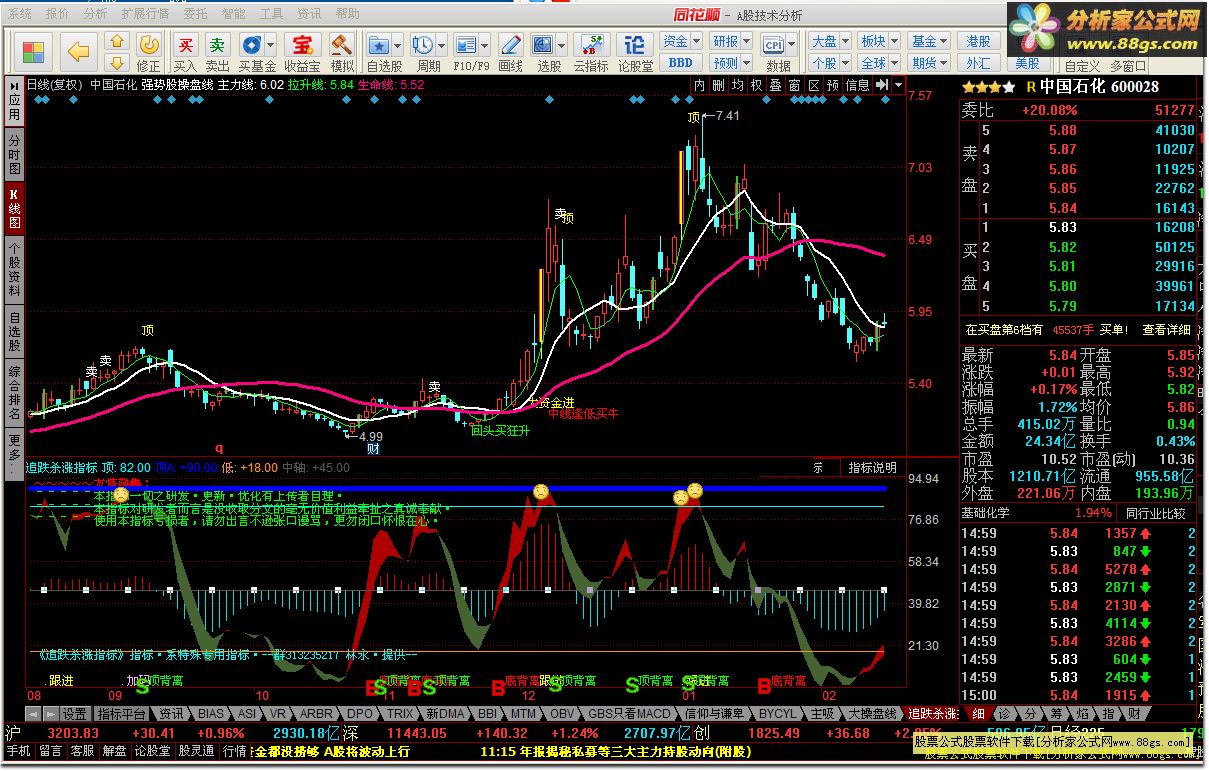Expand the 期货 dropdown

943,62
